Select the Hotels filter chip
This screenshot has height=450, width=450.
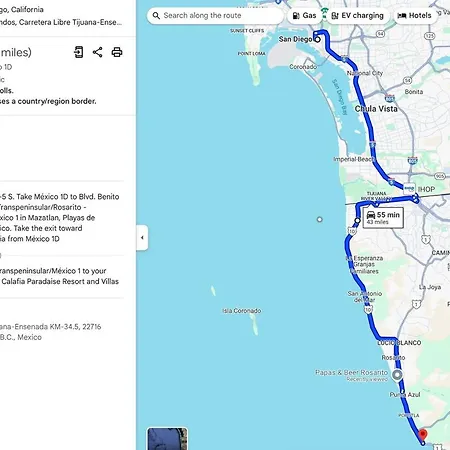pyautogui.click(x=415, y=16)
